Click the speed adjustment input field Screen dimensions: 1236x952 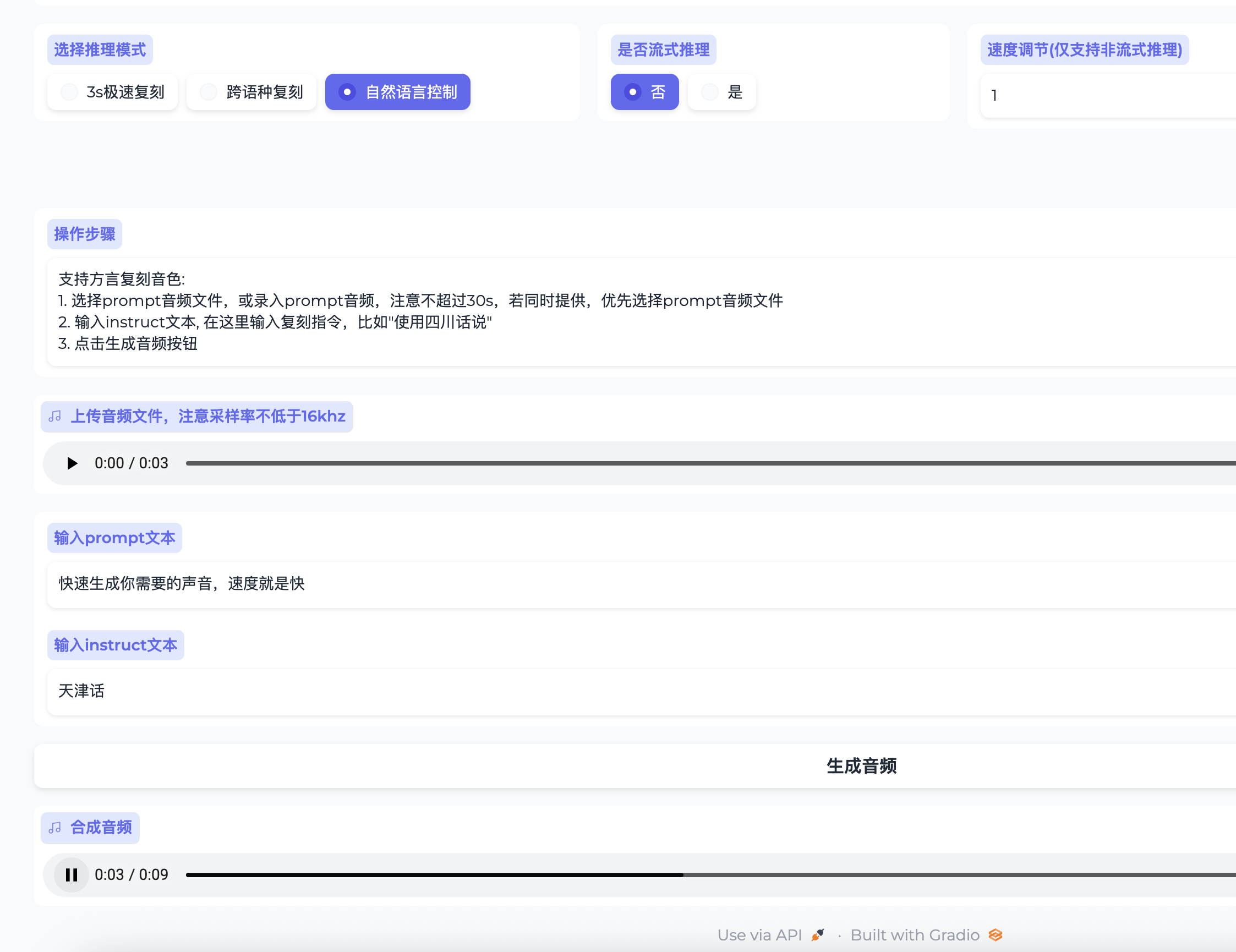[x=1108, y=96]
